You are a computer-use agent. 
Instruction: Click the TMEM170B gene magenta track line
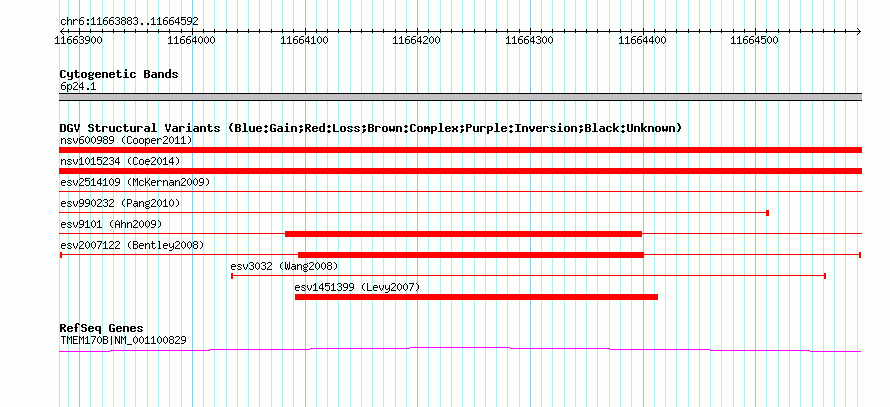tap(460, 349)
